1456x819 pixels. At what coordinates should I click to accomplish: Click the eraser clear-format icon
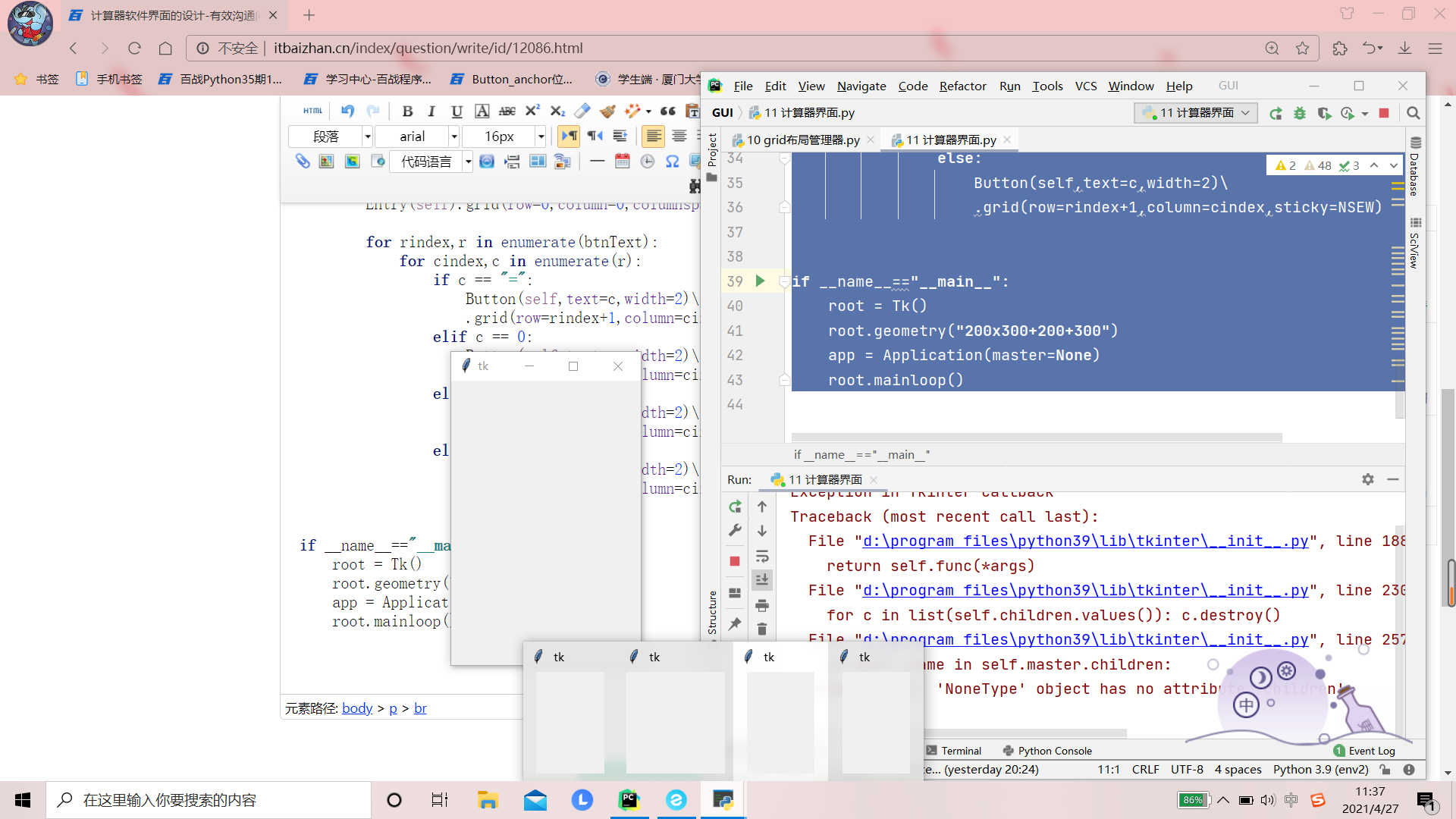[582, 111]
